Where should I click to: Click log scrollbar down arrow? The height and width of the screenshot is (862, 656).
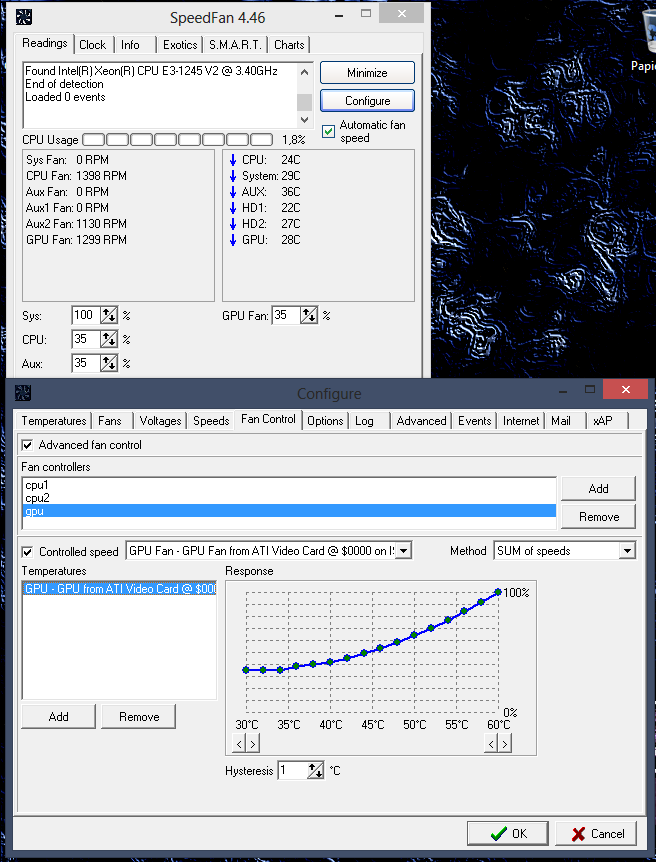tap(305, 119)
